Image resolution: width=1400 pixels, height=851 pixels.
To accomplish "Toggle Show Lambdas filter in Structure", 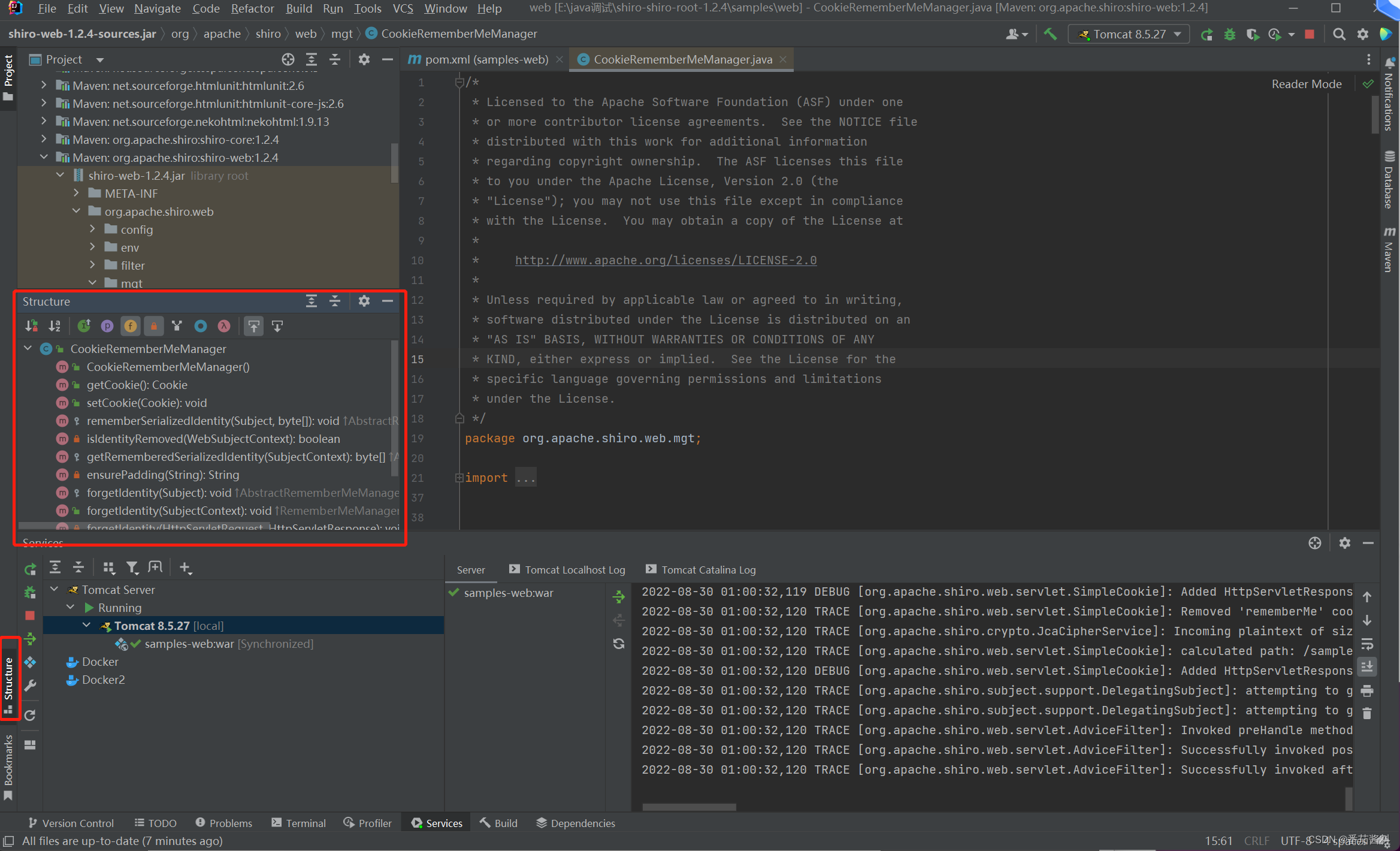I will click(x=224, y=326).
